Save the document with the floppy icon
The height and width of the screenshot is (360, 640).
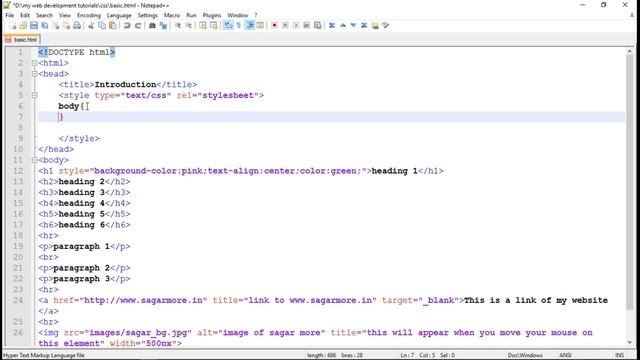click(34, 26)
